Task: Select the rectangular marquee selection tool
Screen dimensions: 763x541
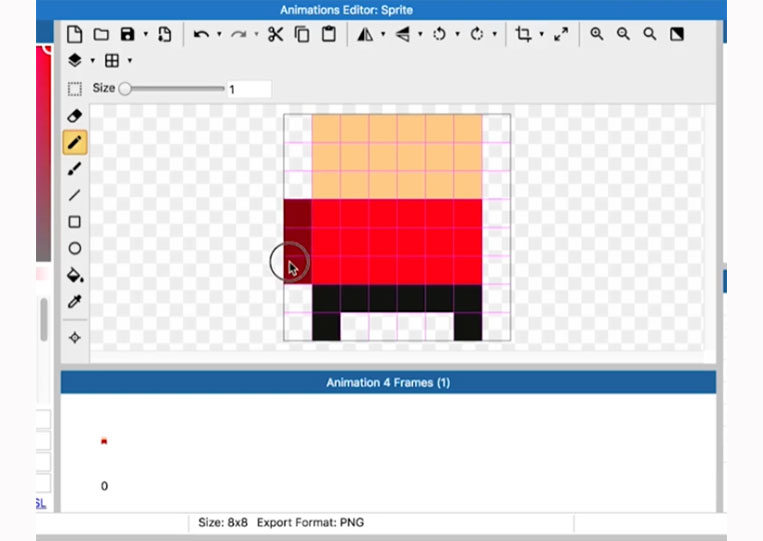Action: (x=74, y=89)
